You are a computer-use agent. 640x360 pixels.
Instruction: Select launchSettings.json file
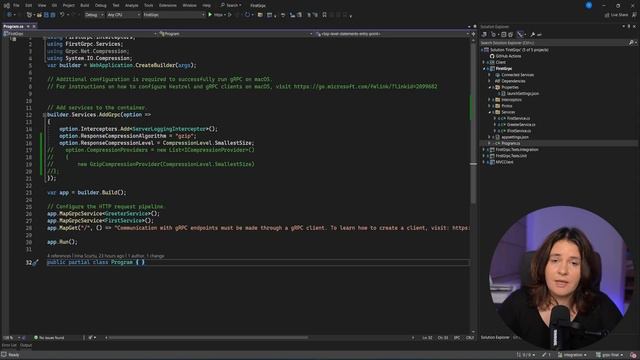point(522,93)
